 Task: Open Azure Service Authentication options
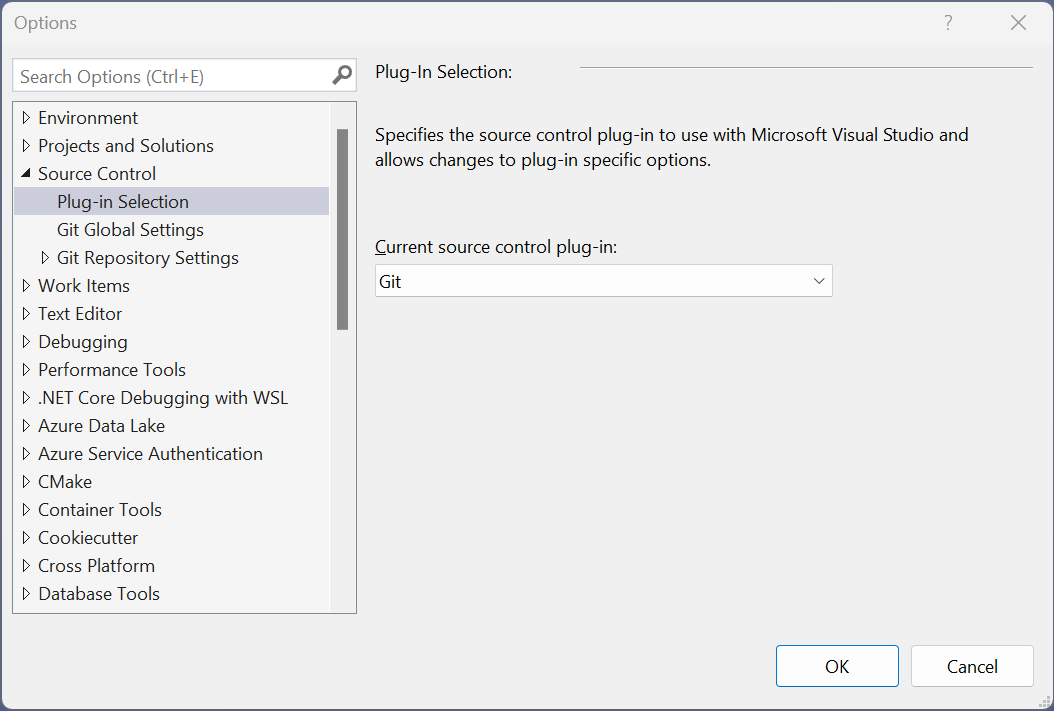[150, 454]
